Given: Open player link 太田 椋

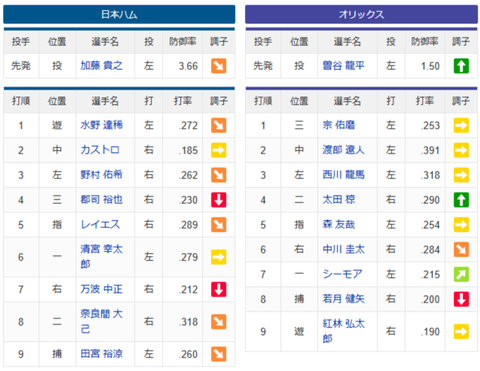Looking at the screenshot, I should pos(339,200).
